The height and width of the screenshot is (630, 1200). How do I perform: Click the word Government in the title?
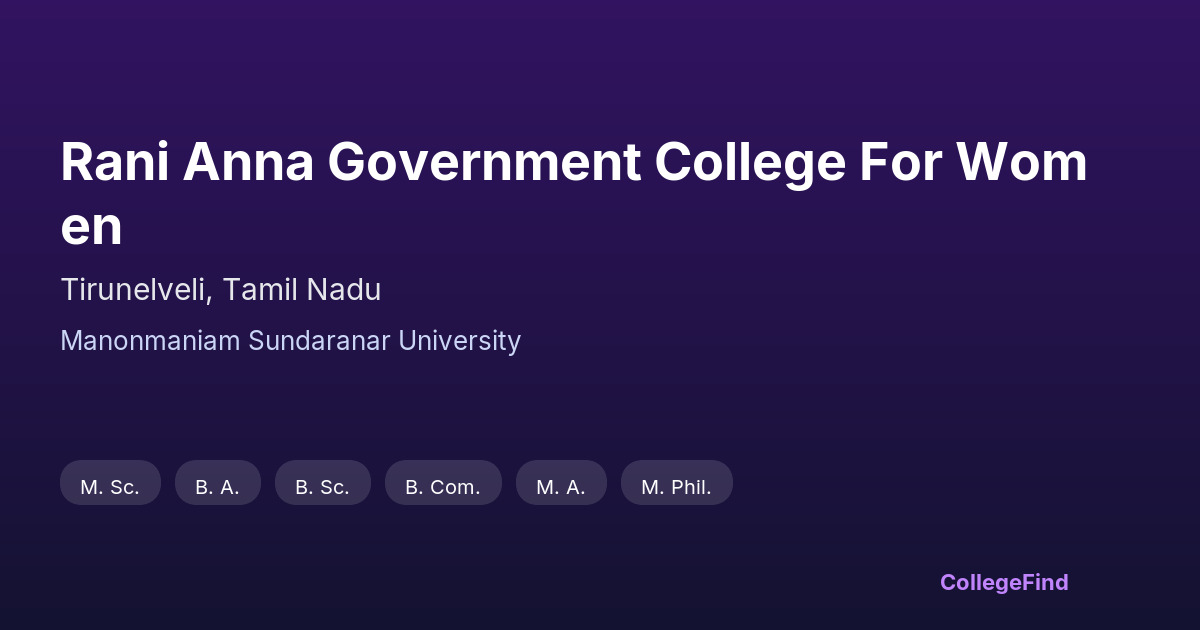pyautogui.click(x=484, y=163)
